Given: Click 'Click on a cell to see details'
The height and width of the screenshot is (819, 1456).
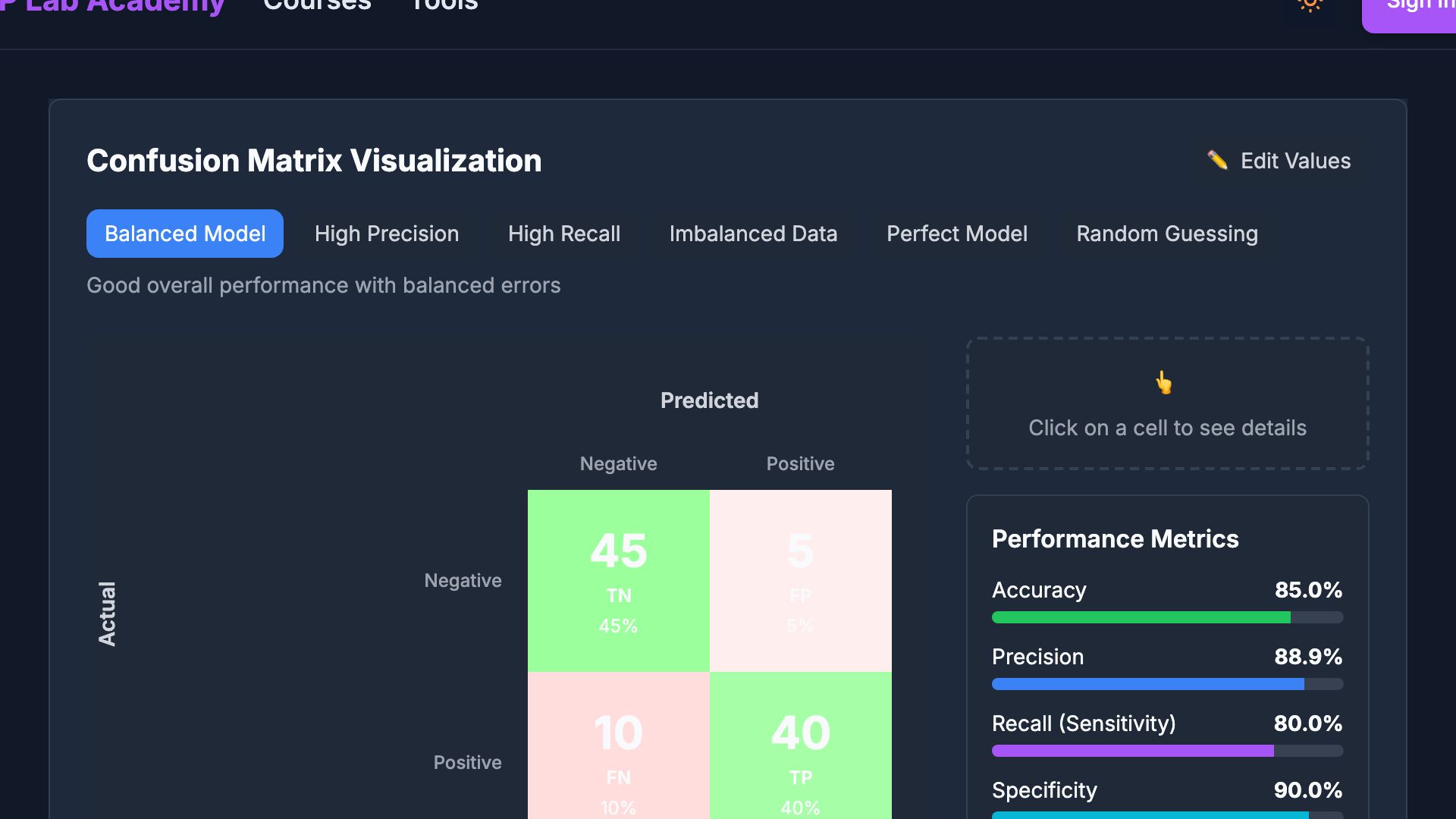Looking at the screenshot, I should [1167, 428].
